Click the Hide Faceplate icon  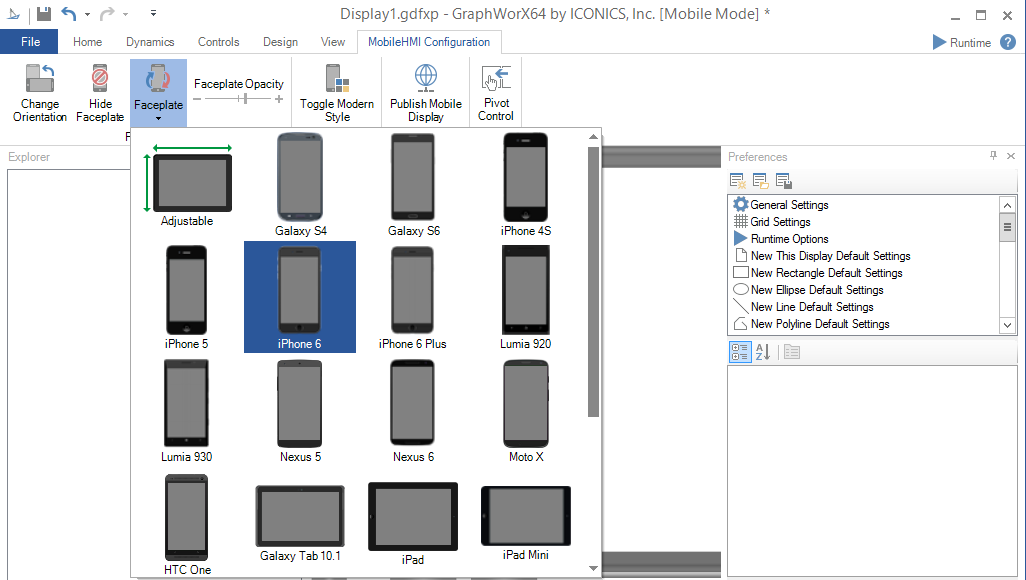point(100,79)
